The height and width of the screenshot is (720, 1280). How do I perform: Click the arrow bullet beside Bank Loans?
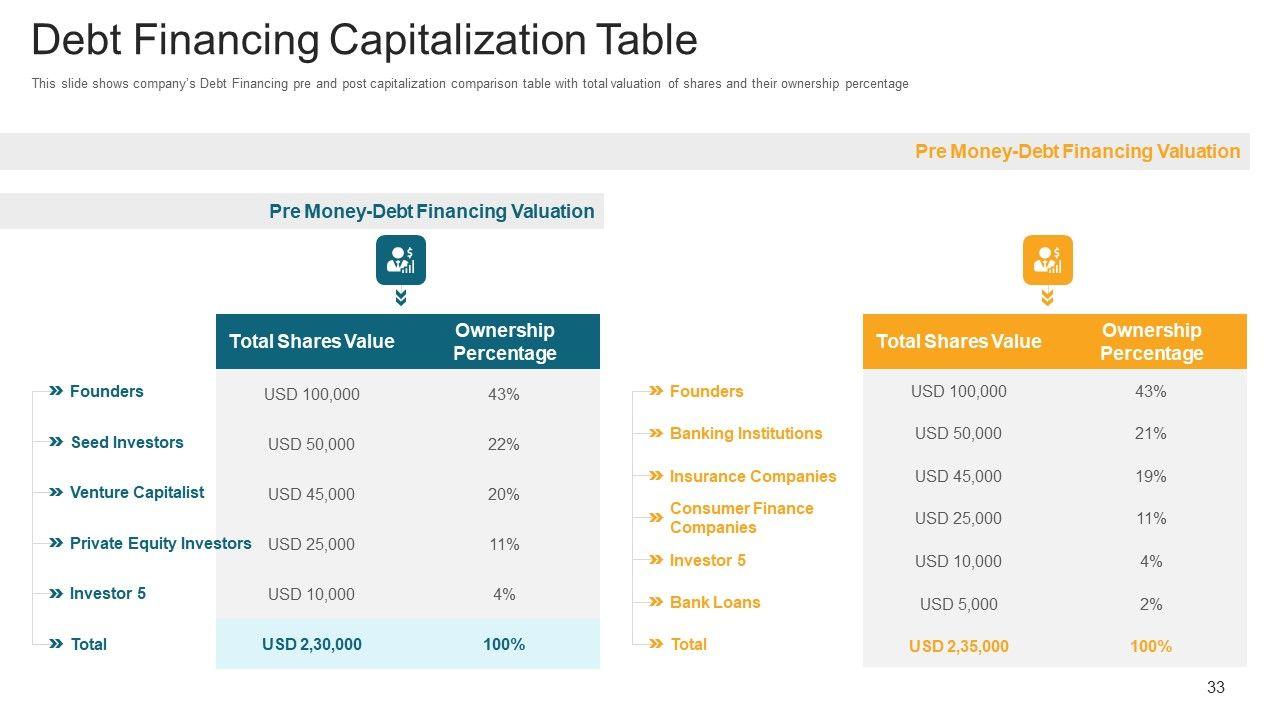click(656, 602)
